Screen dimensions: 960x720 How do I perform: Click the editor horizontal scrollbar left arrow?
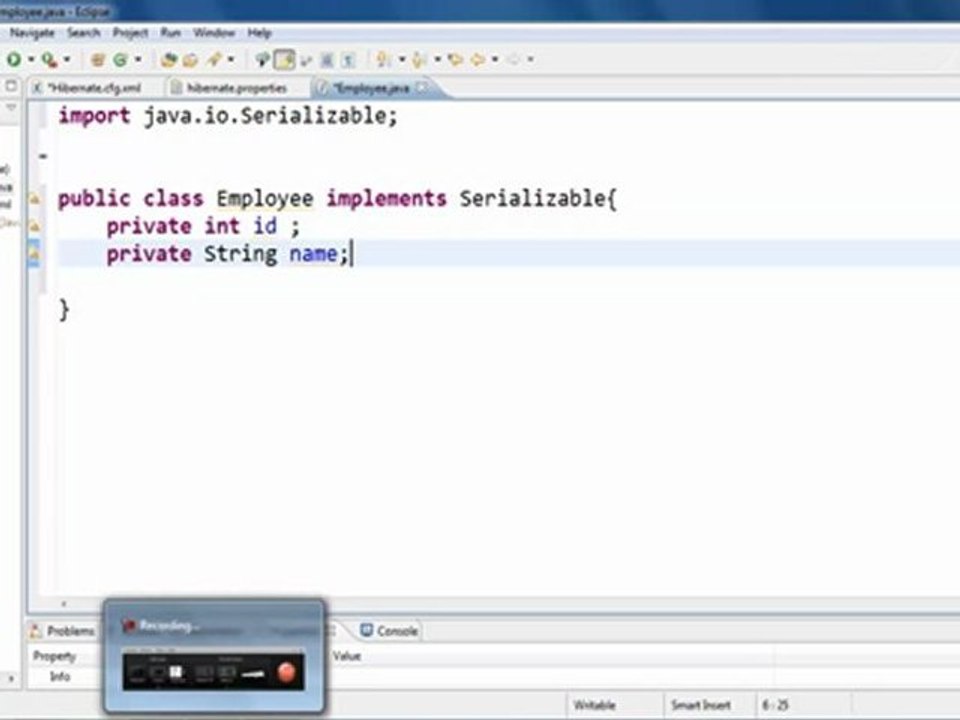[x=64, y=604]
